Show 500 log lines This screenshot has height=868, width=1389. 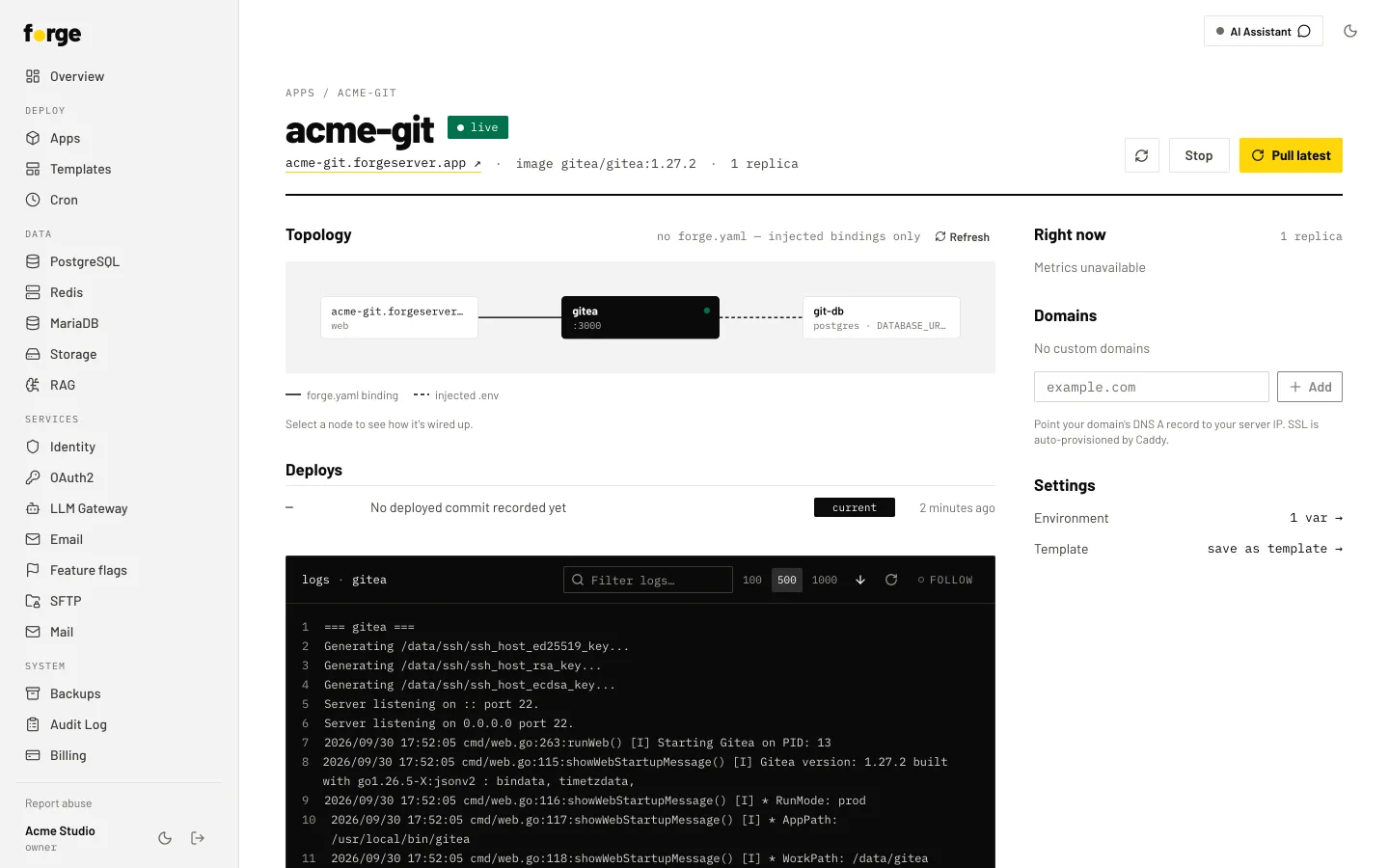point(787,580)
